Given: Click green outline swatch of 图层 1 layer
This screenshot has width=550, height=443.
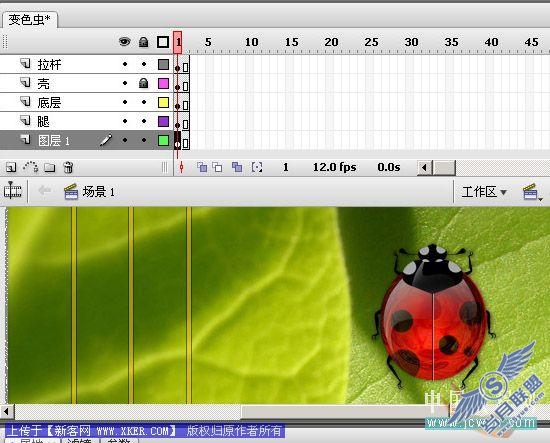Looking at the screenshot, I should coord(163,140).
